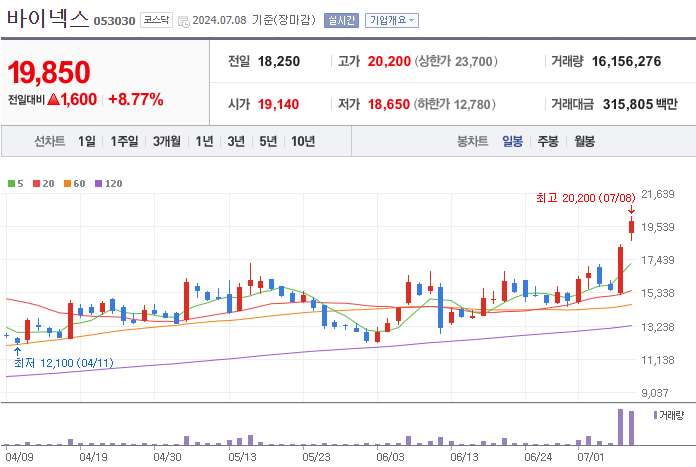The width and height of the screenshot is (696, 467).
Task: Click the red 20-day moving average swatch
Action: click(x=36, y=183)
